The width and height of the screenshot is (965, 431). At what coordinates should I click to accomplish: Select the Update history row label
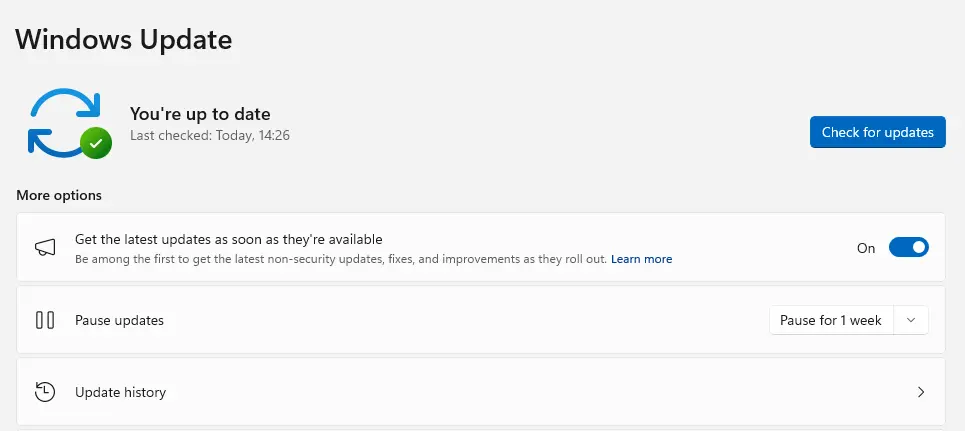pyautogui.click(x=121, y=392)
